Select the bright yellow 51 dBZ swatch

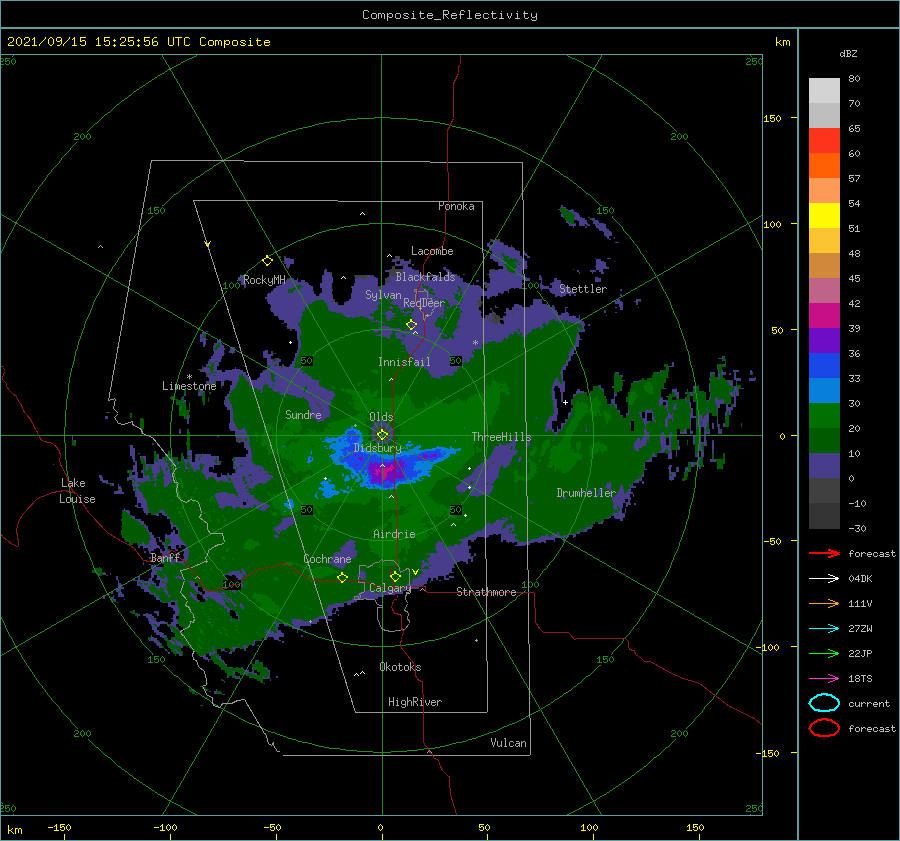824,216
